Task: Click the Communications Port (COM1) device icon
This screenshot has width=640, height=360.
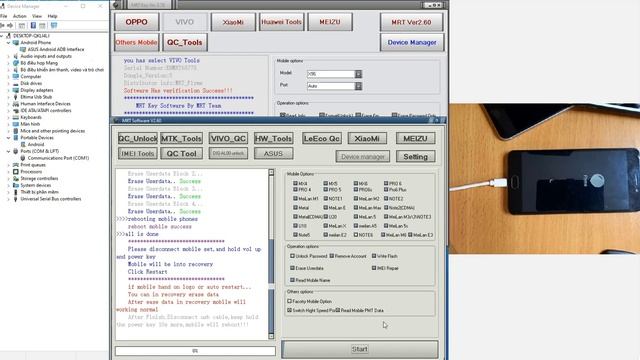Action: 23,158
